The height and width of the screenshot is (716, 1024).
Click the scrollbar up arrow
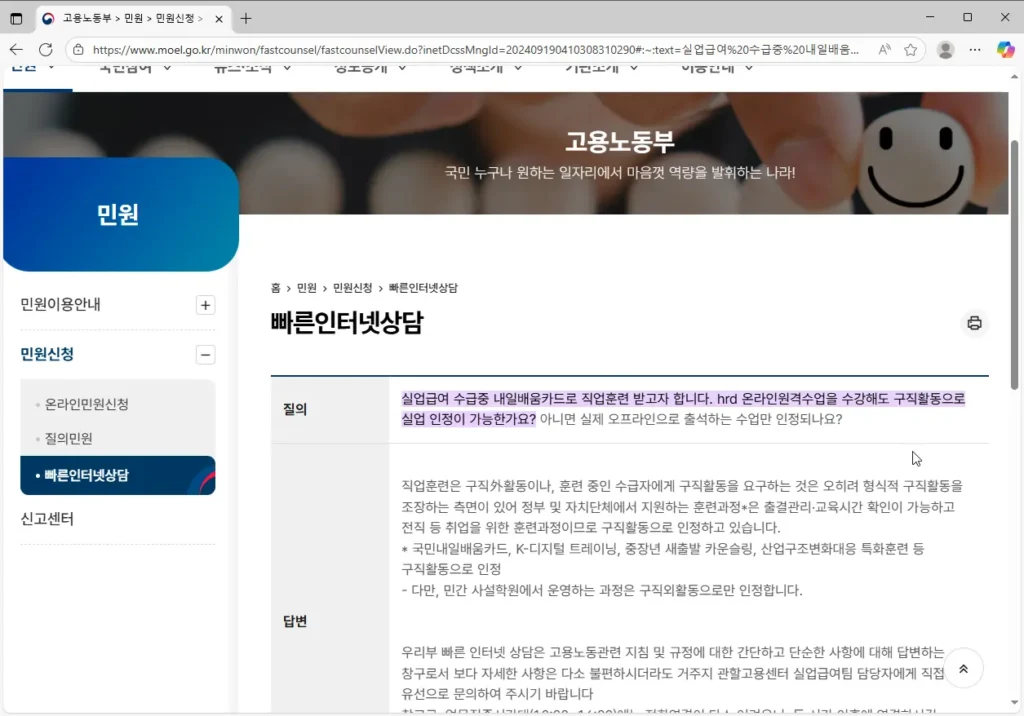pyautogui.click(x=1014, y=76)
